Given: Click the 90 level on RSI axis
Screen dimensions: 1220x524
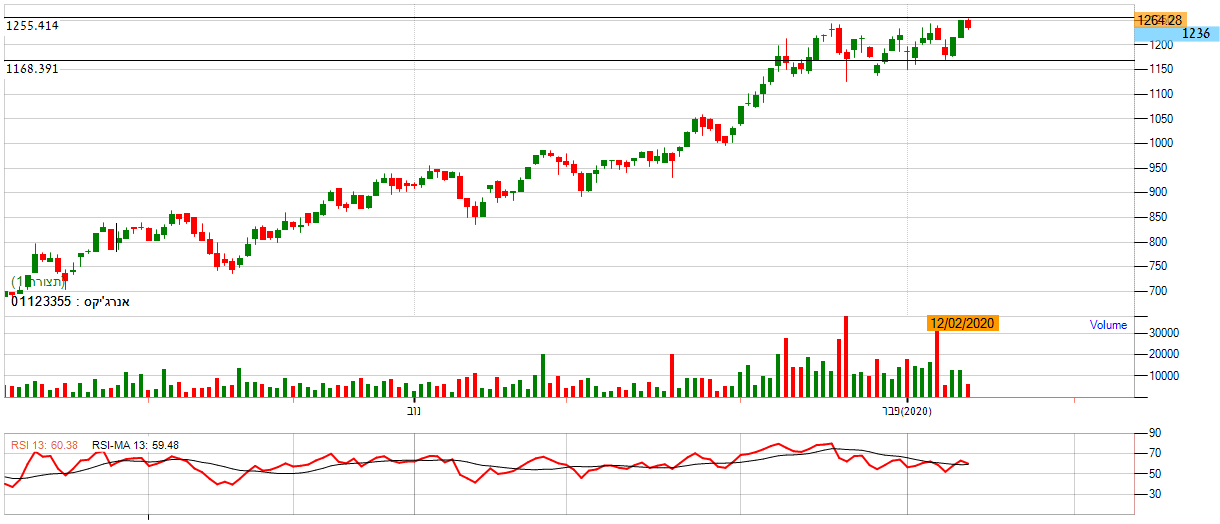Looking at the screenshot, I should coord(1154,434).
